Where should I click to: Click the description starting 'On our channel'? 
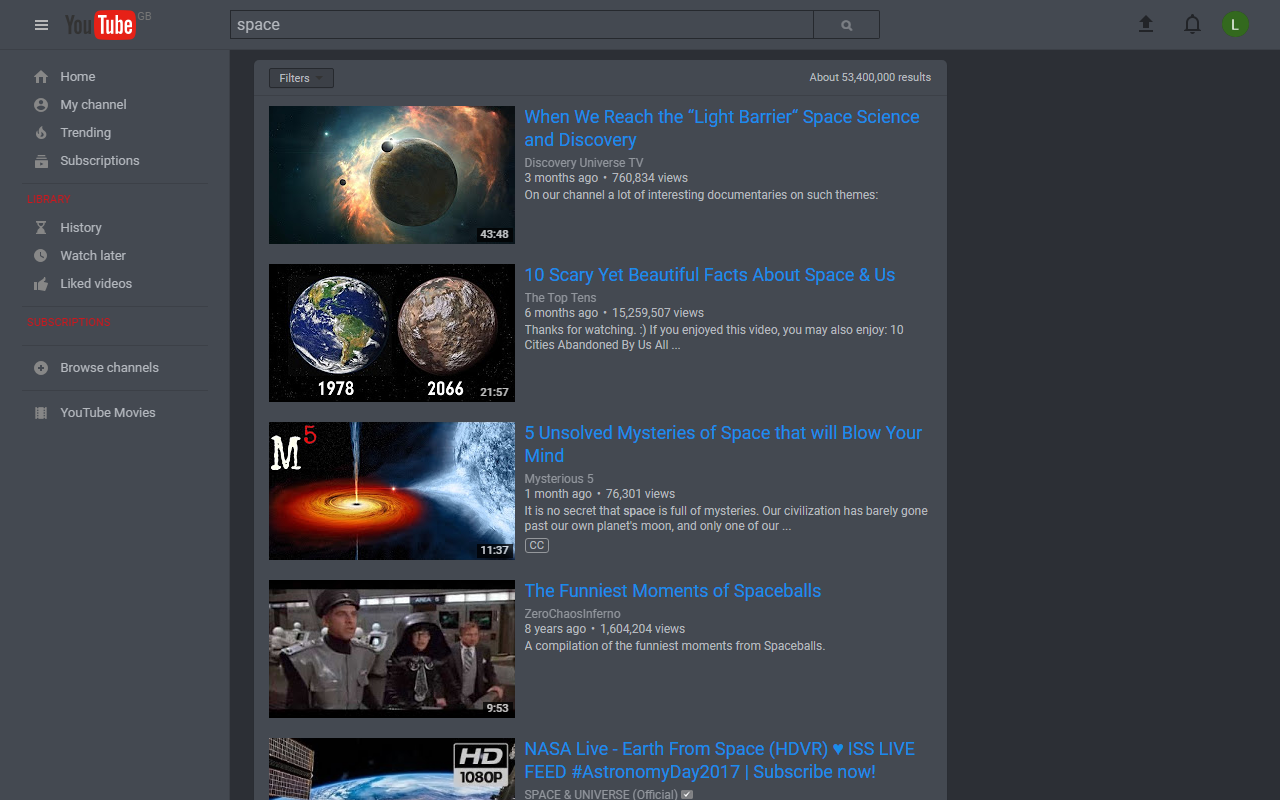(x=701, y=195)
